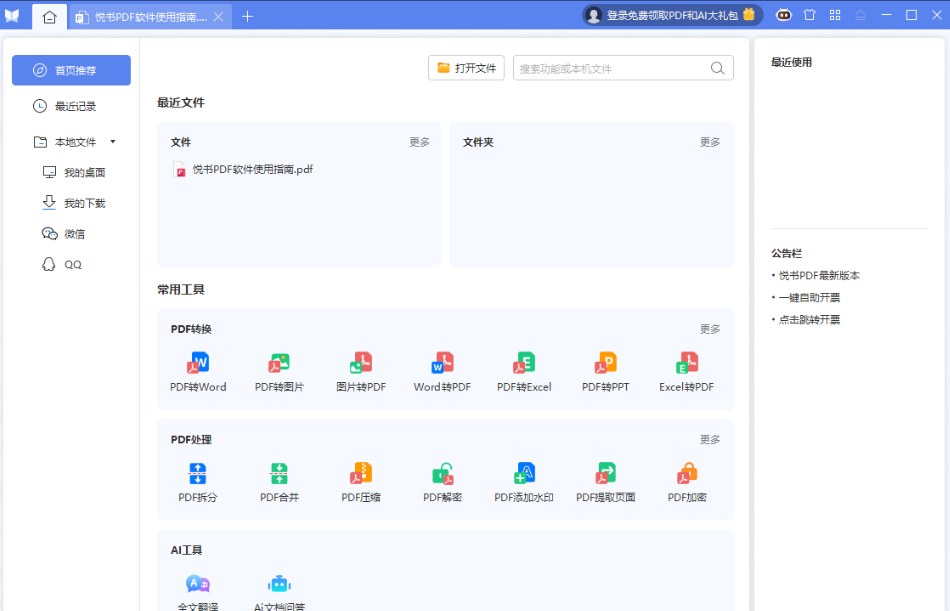Open the PDF拆分 split tool
The height and width of the screenshot is (611, 950).
[x=198, y=482]
